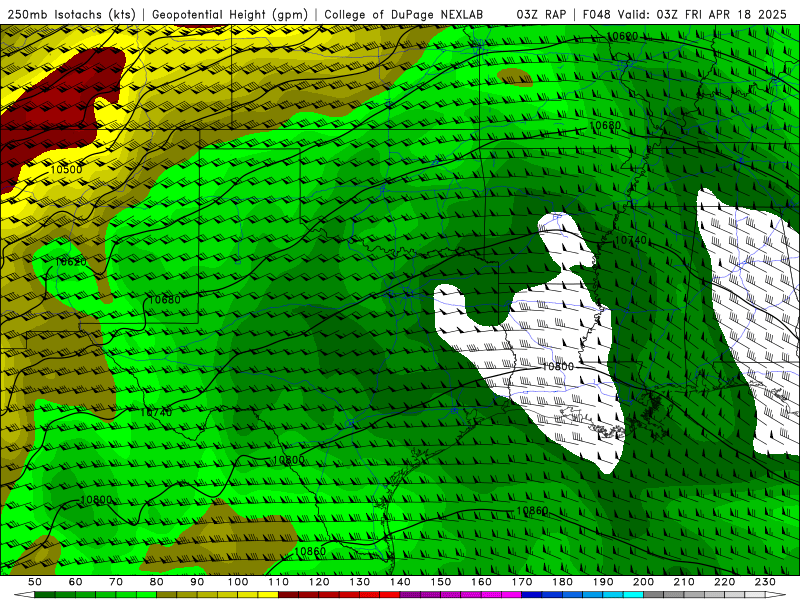Click the dark red swatch at 110 on color bar

coord(288,595)
